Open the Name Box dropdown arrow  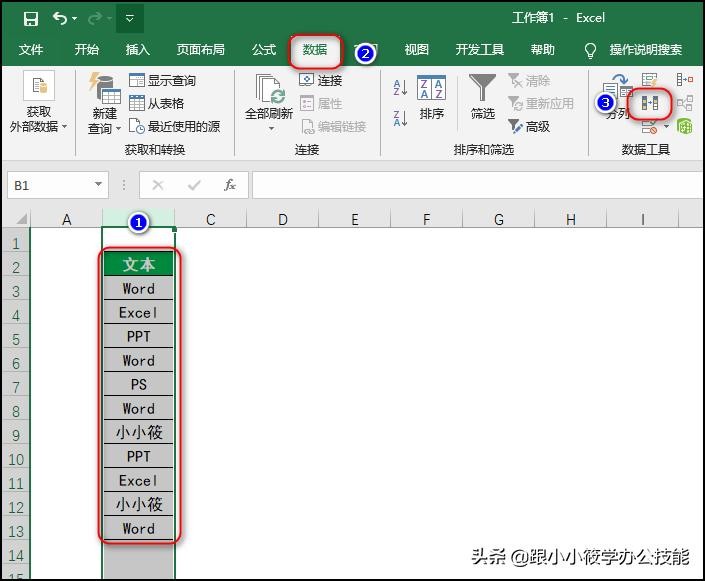tap(98, 185)
